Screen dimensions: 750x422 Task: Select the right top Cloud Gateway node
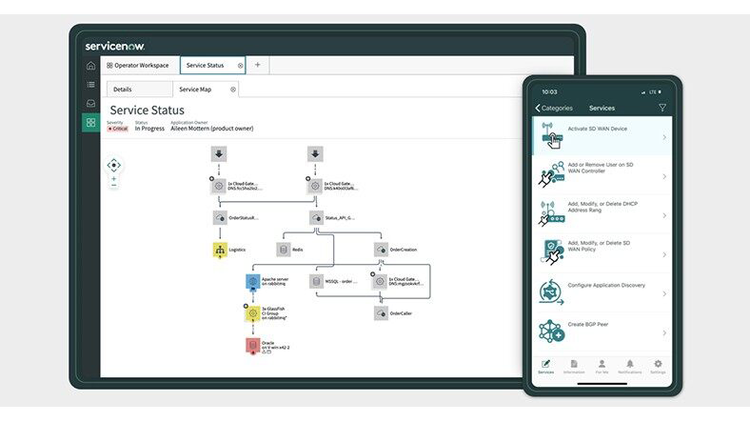coord(315,186)
